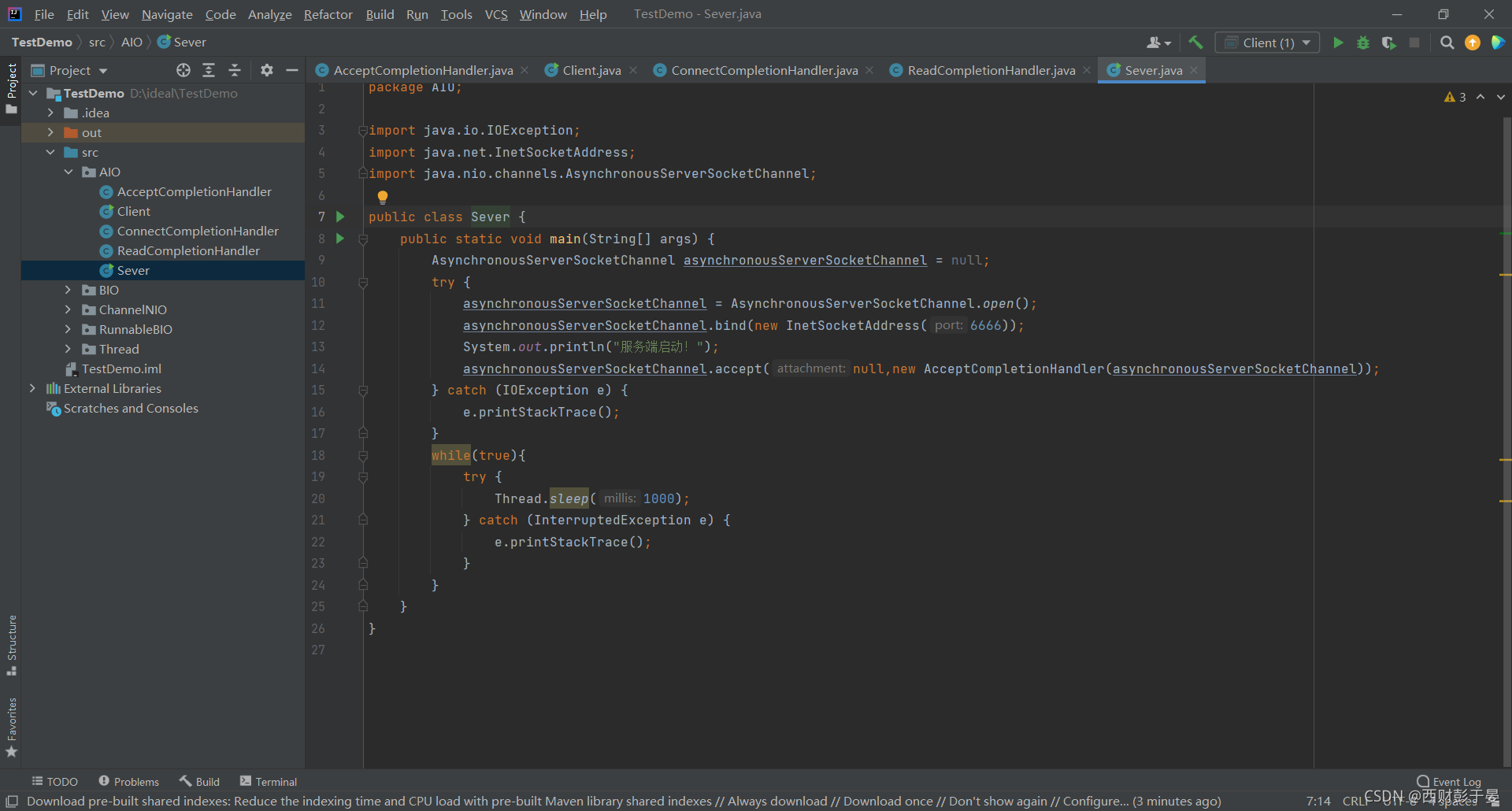This screenshot has height=811, width=1512.
Task: Click Collapse All icon in Project panel
Action: pyautogui.click(x=235, y=70)
